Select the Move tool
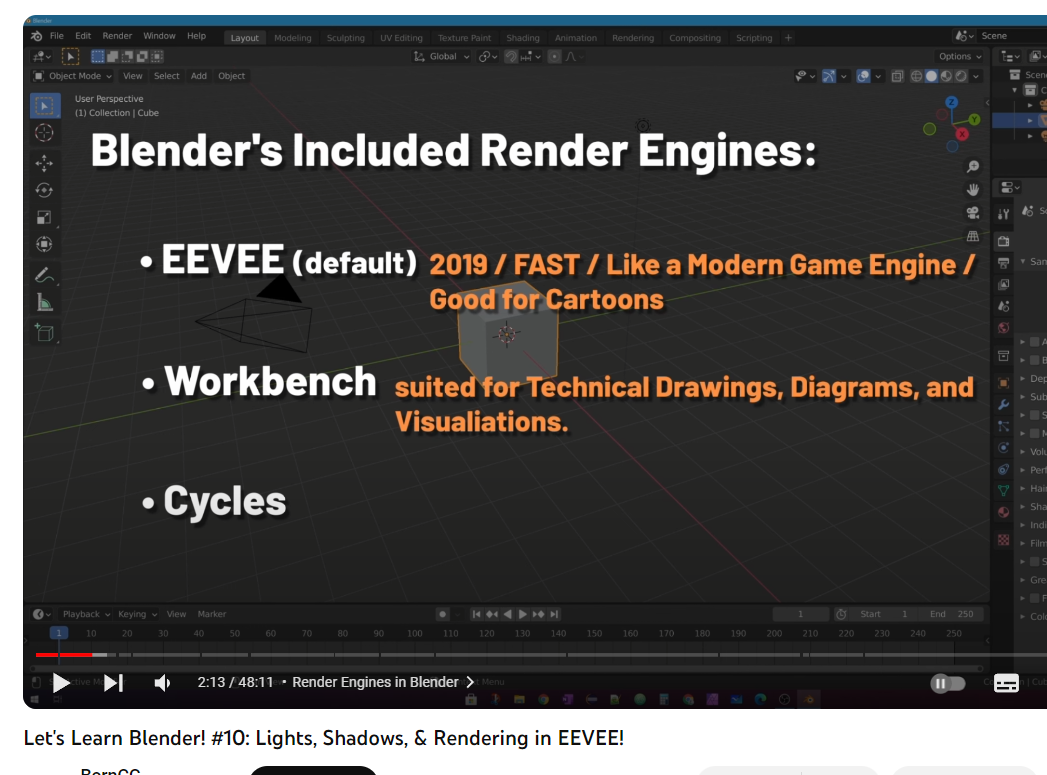The height and width of the screenshot is (775, 1047). point(45,162)
